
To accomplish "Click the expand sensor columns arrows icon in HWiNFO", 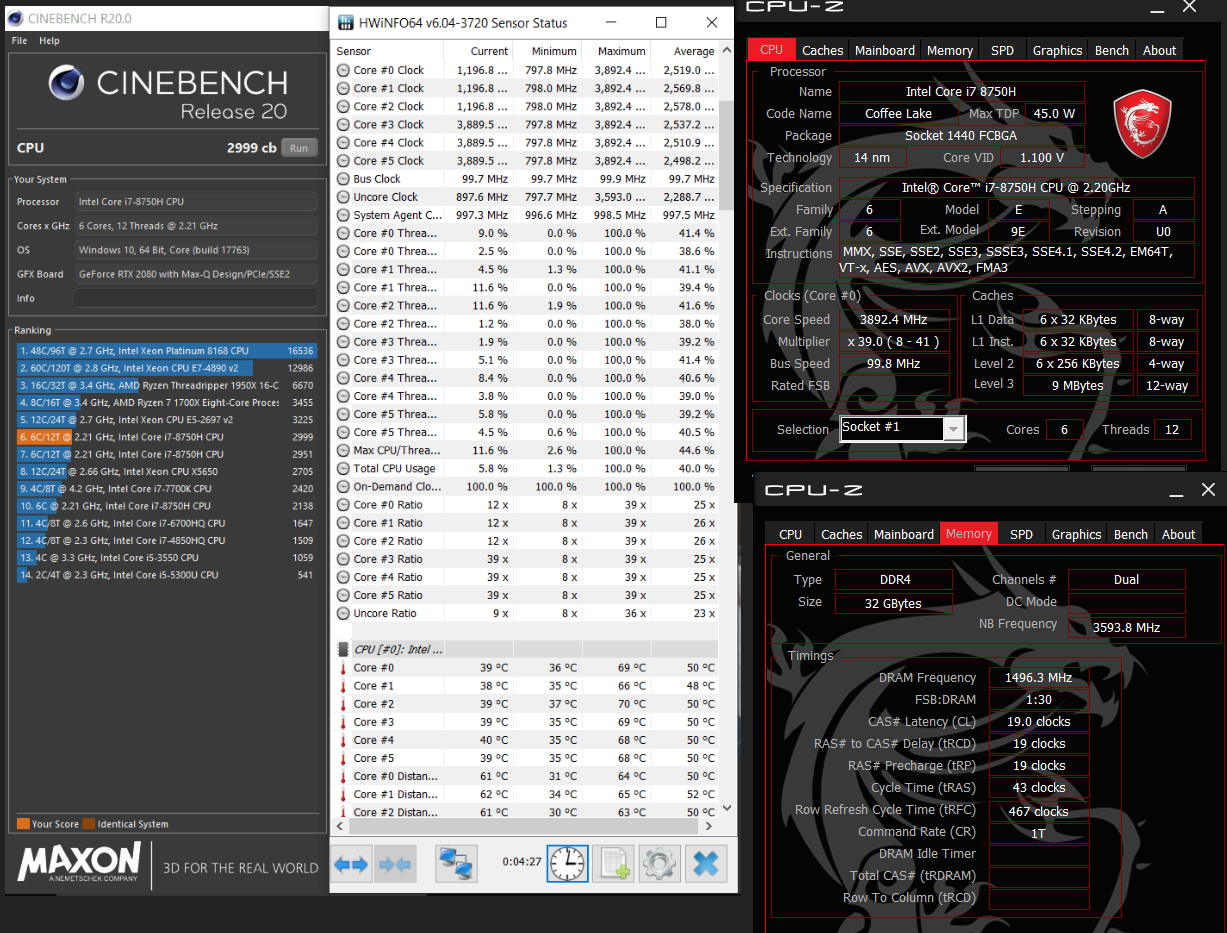I will (351, 863).
